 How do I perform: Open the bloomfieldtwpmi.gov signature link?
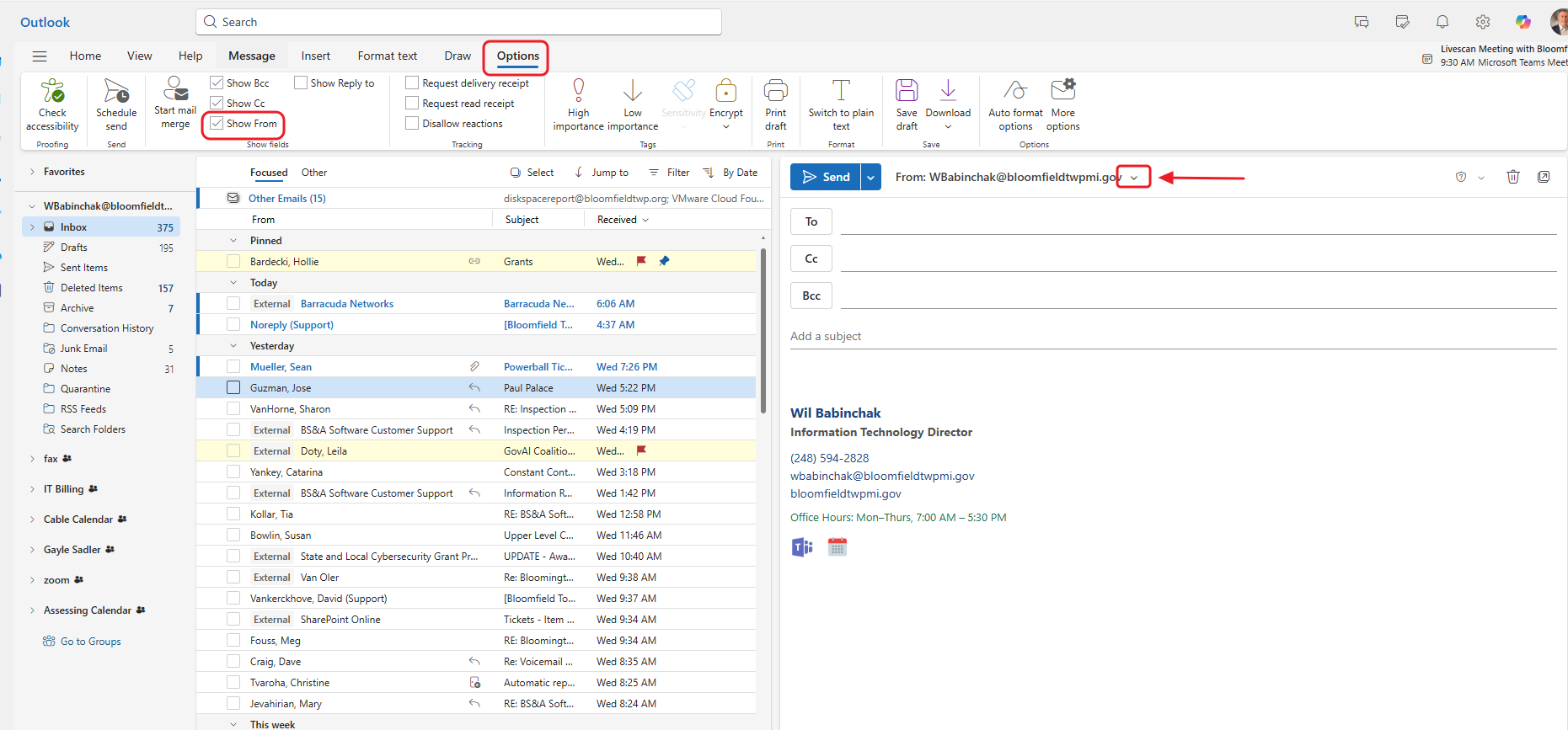tap(846, 493)
